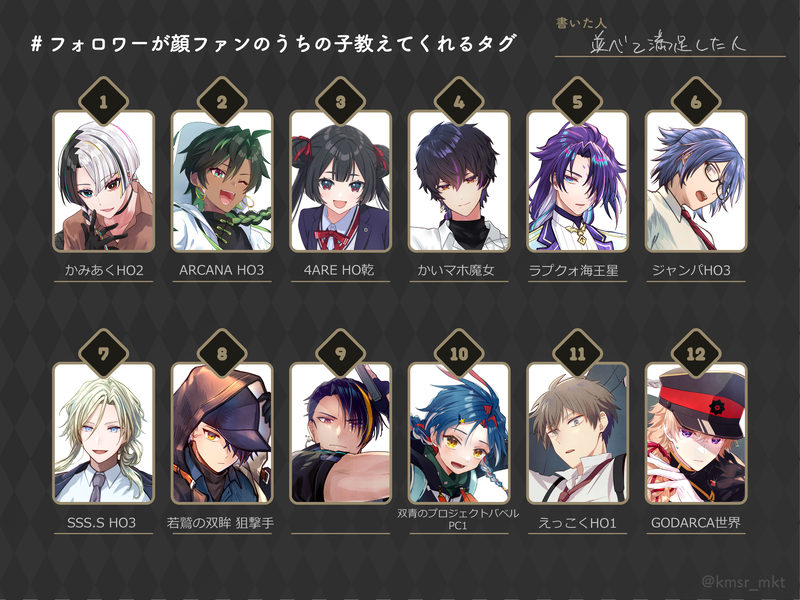Click the ラプクォ海王星 label
Image resolution: width=800 pixels, height=600 pixels.
573,270
